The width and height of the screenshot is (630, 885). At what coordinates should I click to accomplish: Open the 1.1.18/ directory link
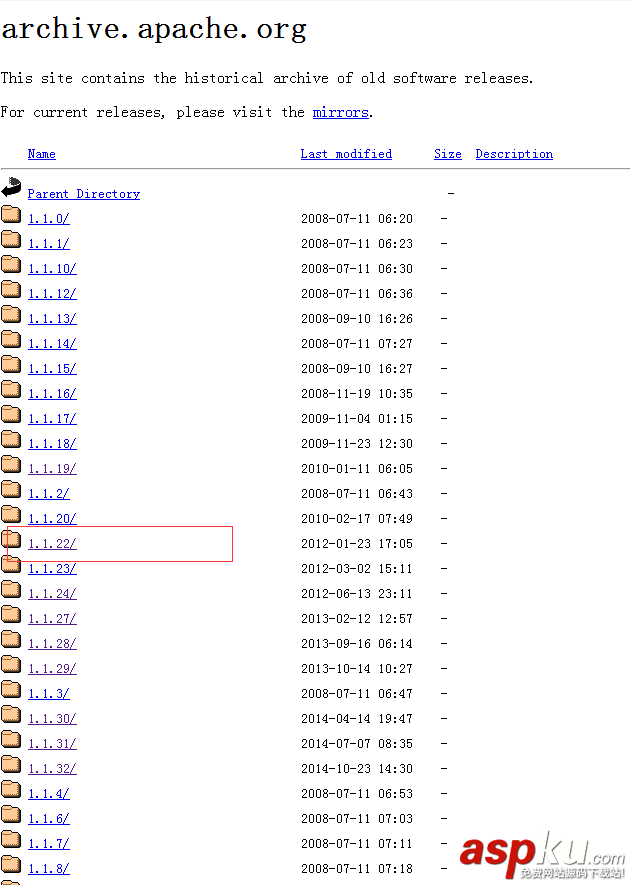pyautogui.click(x=52, y=444)
